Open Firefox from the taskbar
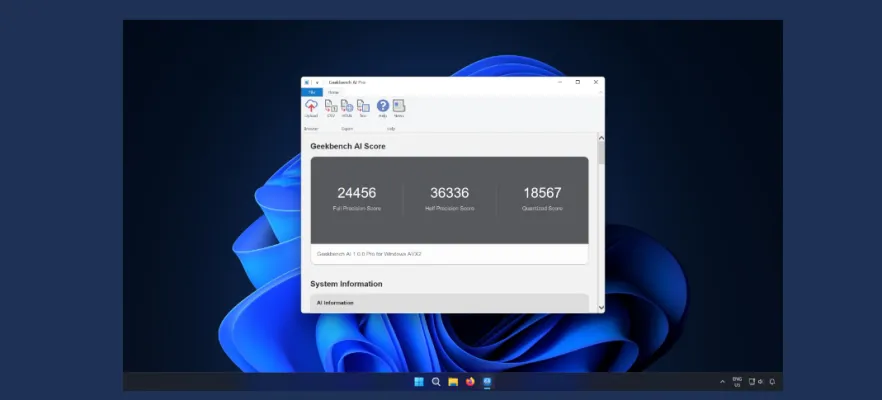 [x=470, y=382]
